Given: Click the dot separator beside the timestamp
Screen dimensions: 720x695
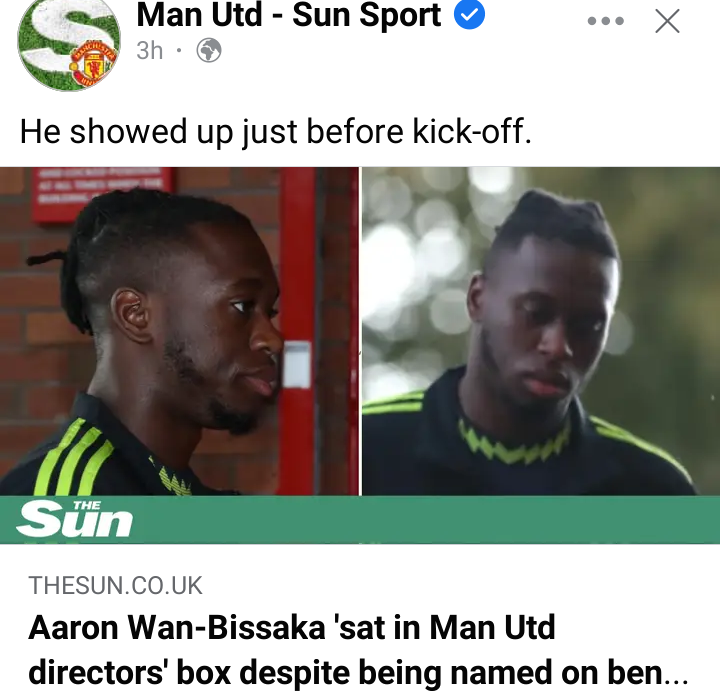Looking at the screenshot, I should click(x=179, y=50).
